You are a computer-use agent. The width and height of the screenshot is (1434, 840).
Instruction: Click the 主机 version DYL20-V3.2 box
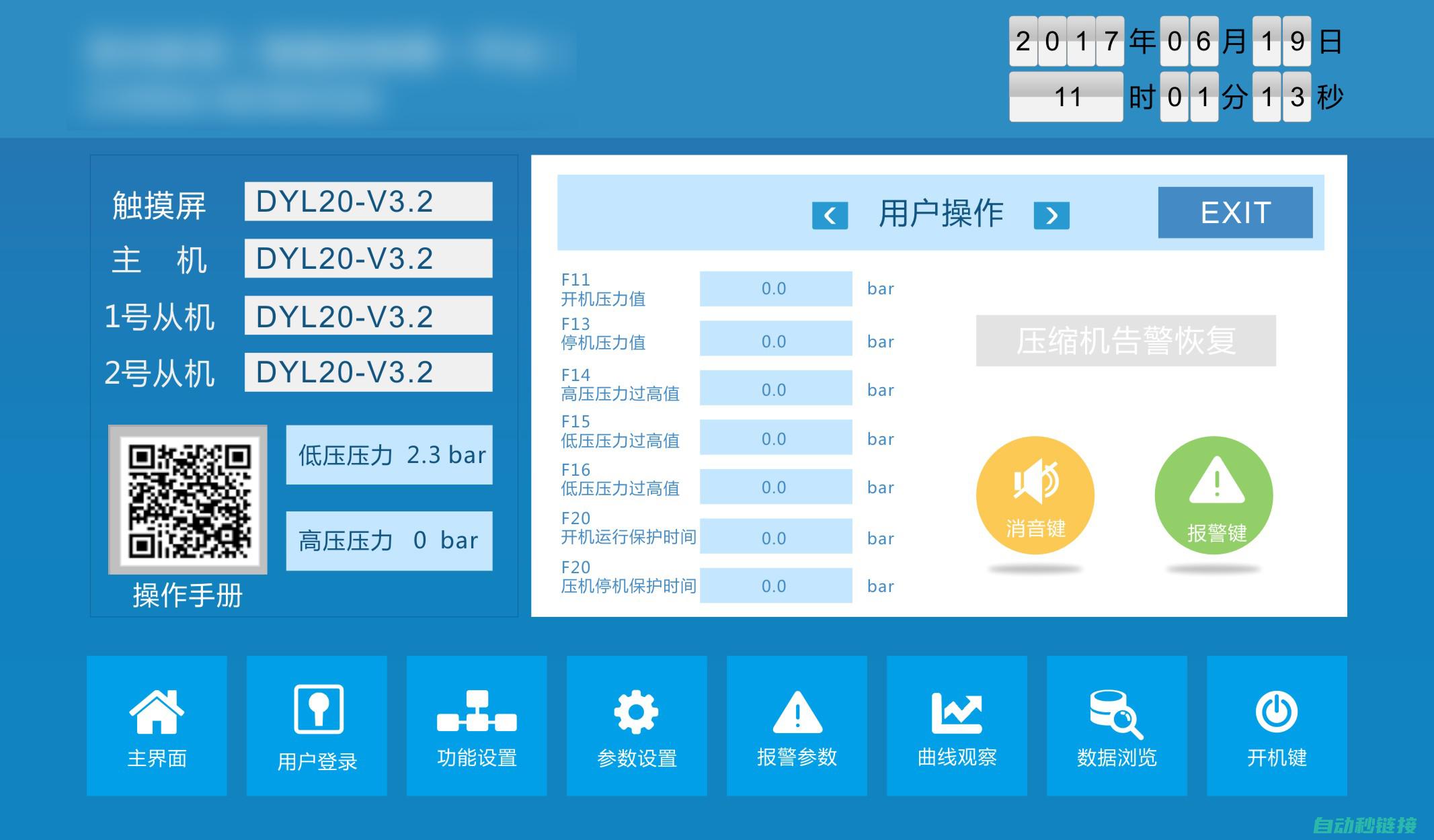click(x=368, y=259)
